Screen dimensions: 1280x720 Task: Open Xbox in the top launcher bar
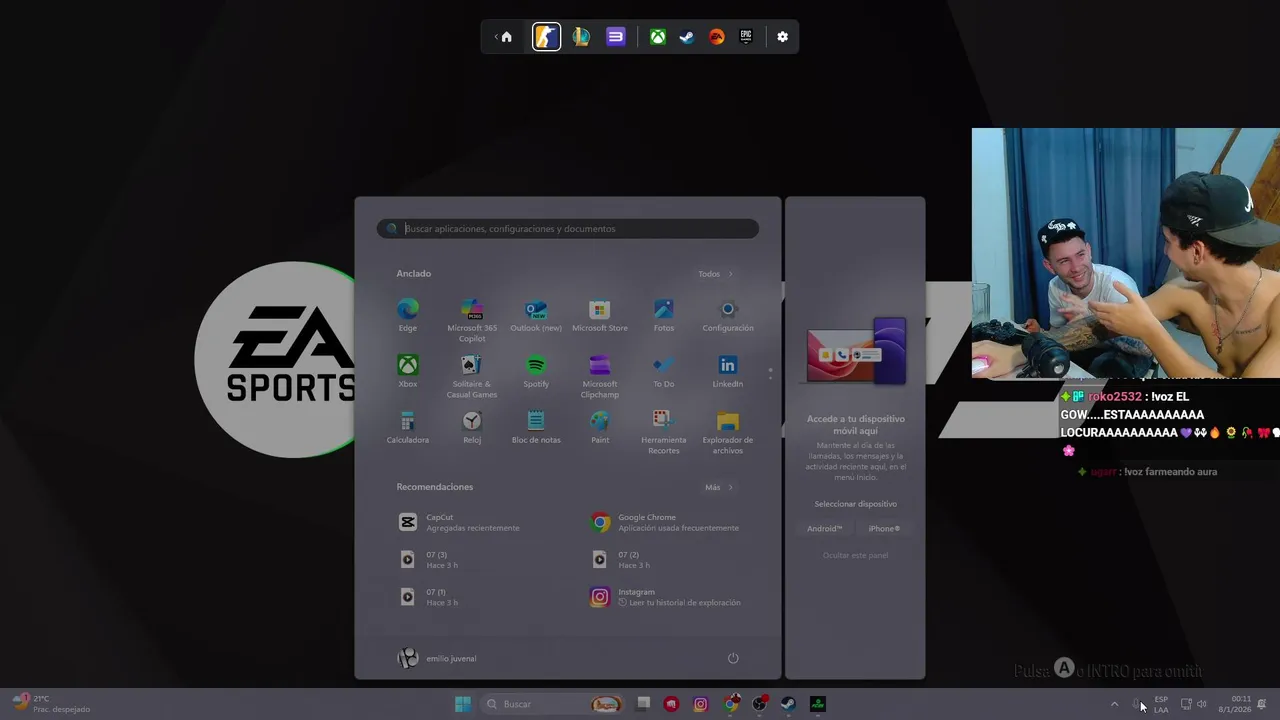coord(657,37)
